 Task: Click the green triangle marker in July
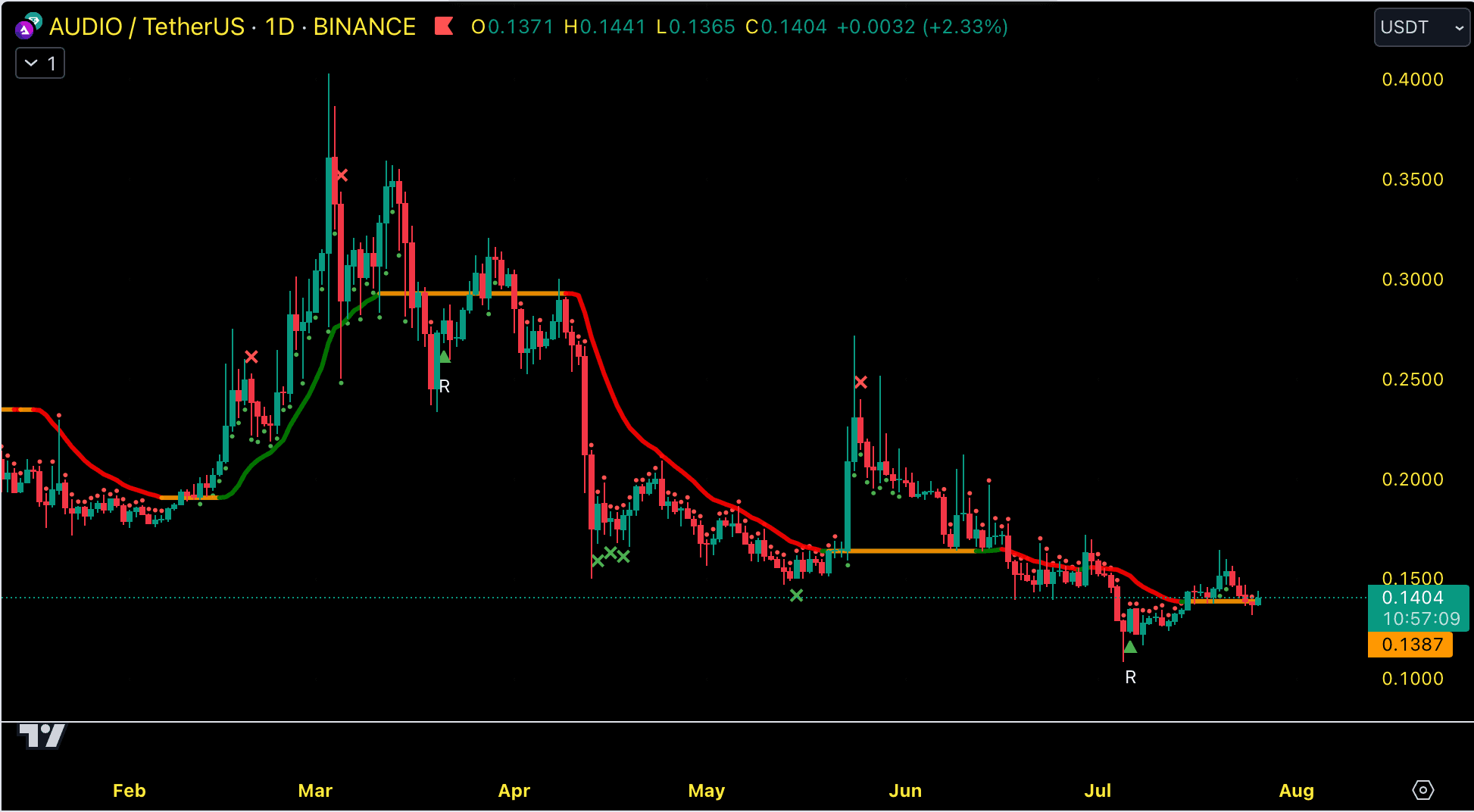click(1130, 647)
